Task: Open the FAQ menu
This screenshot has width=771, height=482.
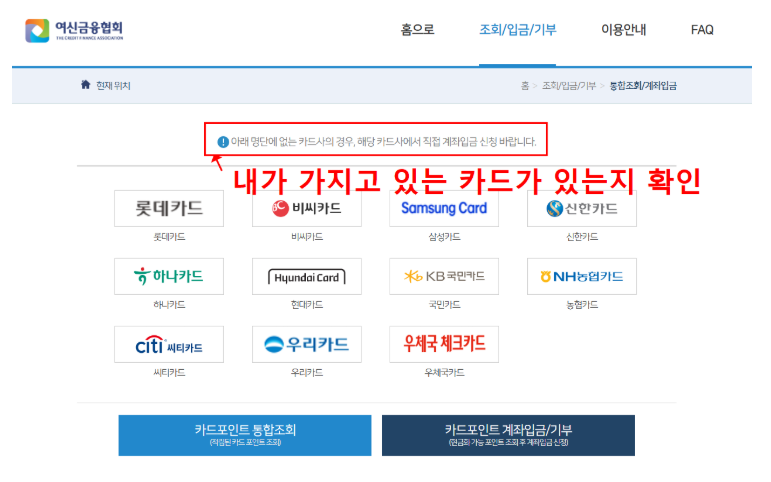Action: (x=702, y=30)
